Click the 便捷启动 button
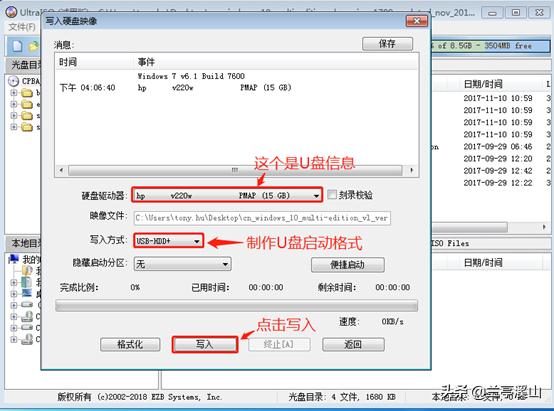554x411 pixels. (x=348, y=265)
